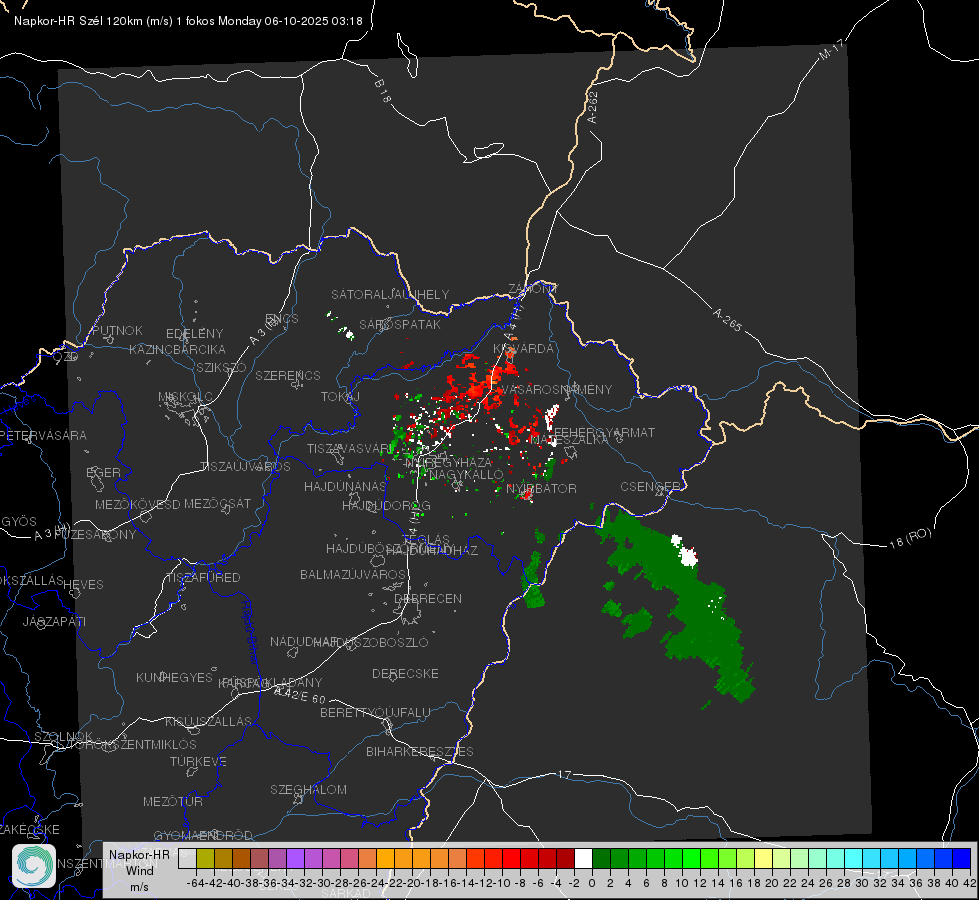This screenshot has height=900, width=979.
Task: Select the dark green swatch above 0
Action: (601, 858)
